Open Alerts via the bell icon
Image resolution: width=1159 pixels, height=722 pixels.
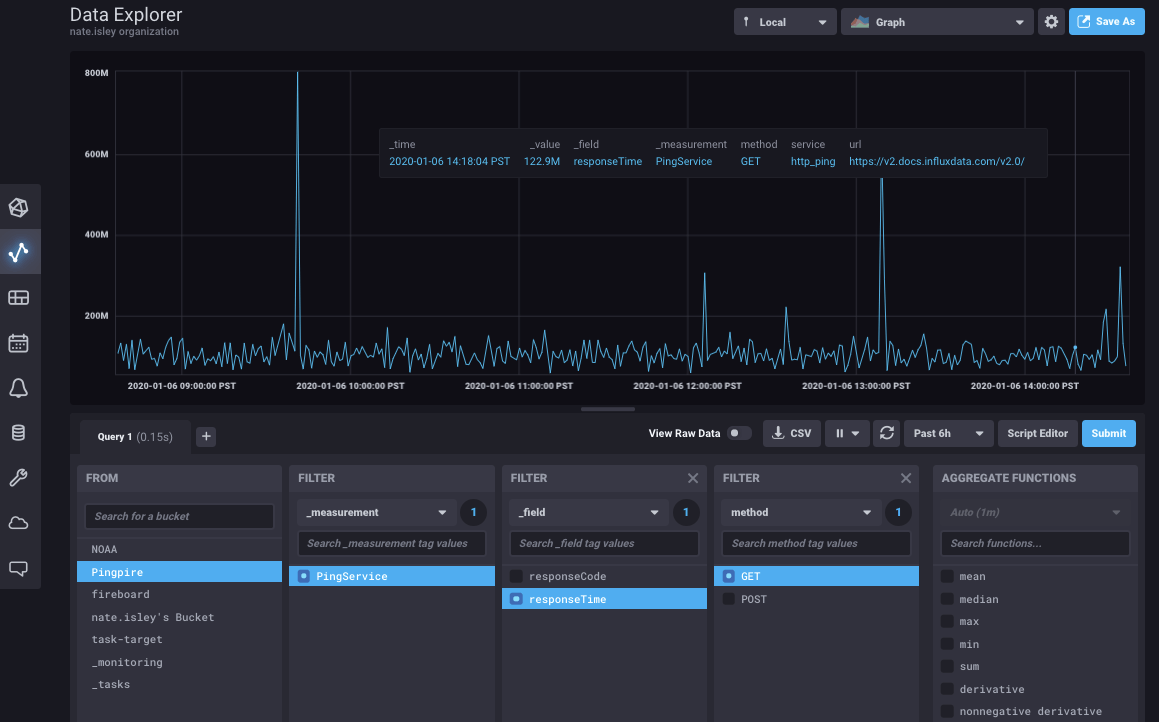point(21,388)
